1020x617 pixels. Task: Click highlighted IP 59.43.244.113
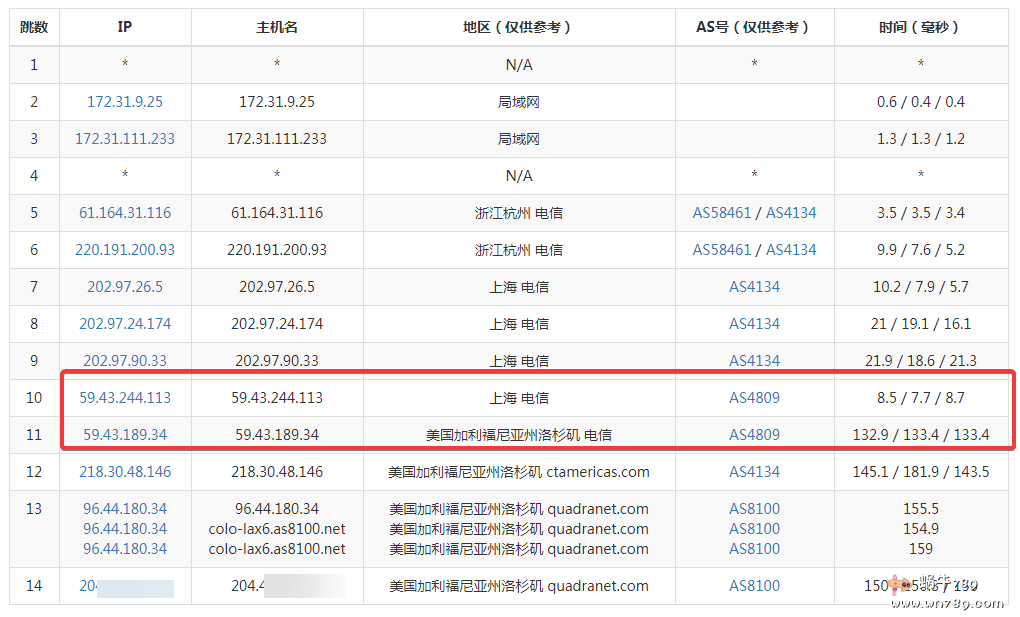pyautogui.click(x=124, y=397)
